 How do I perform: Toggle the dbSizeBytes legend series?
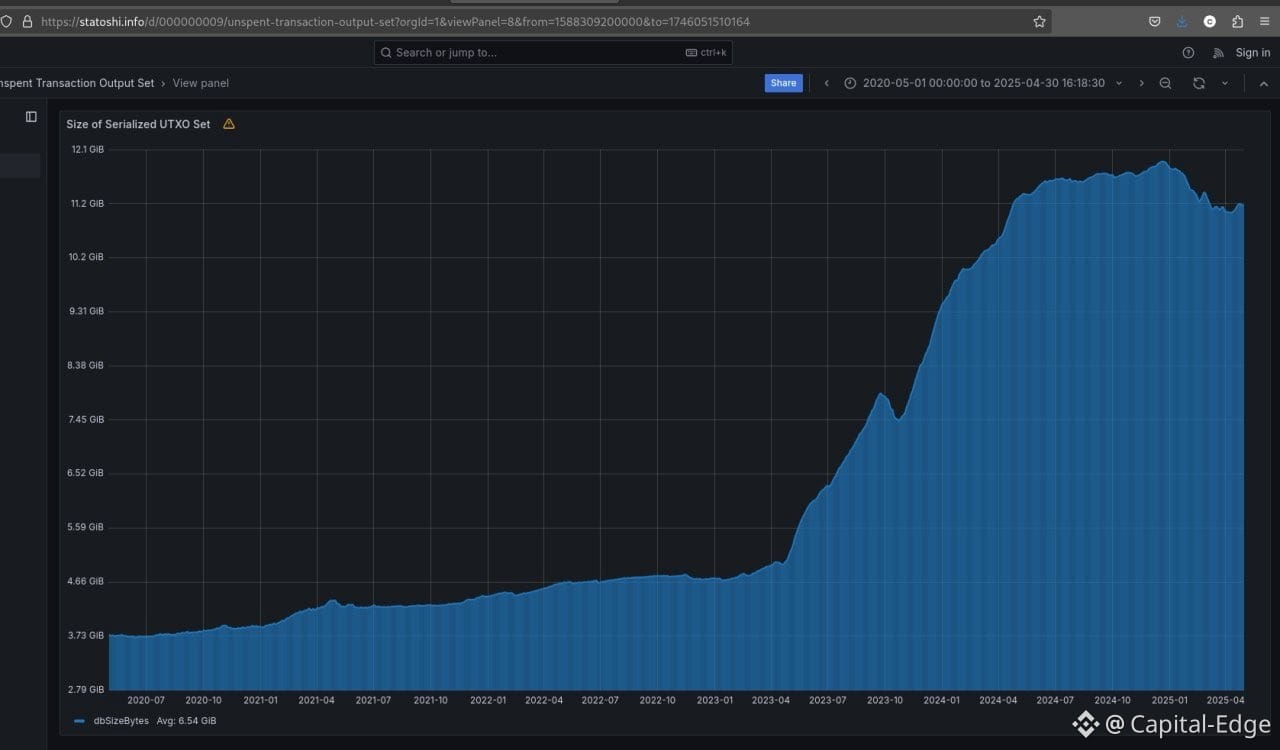tap(121, 721)
